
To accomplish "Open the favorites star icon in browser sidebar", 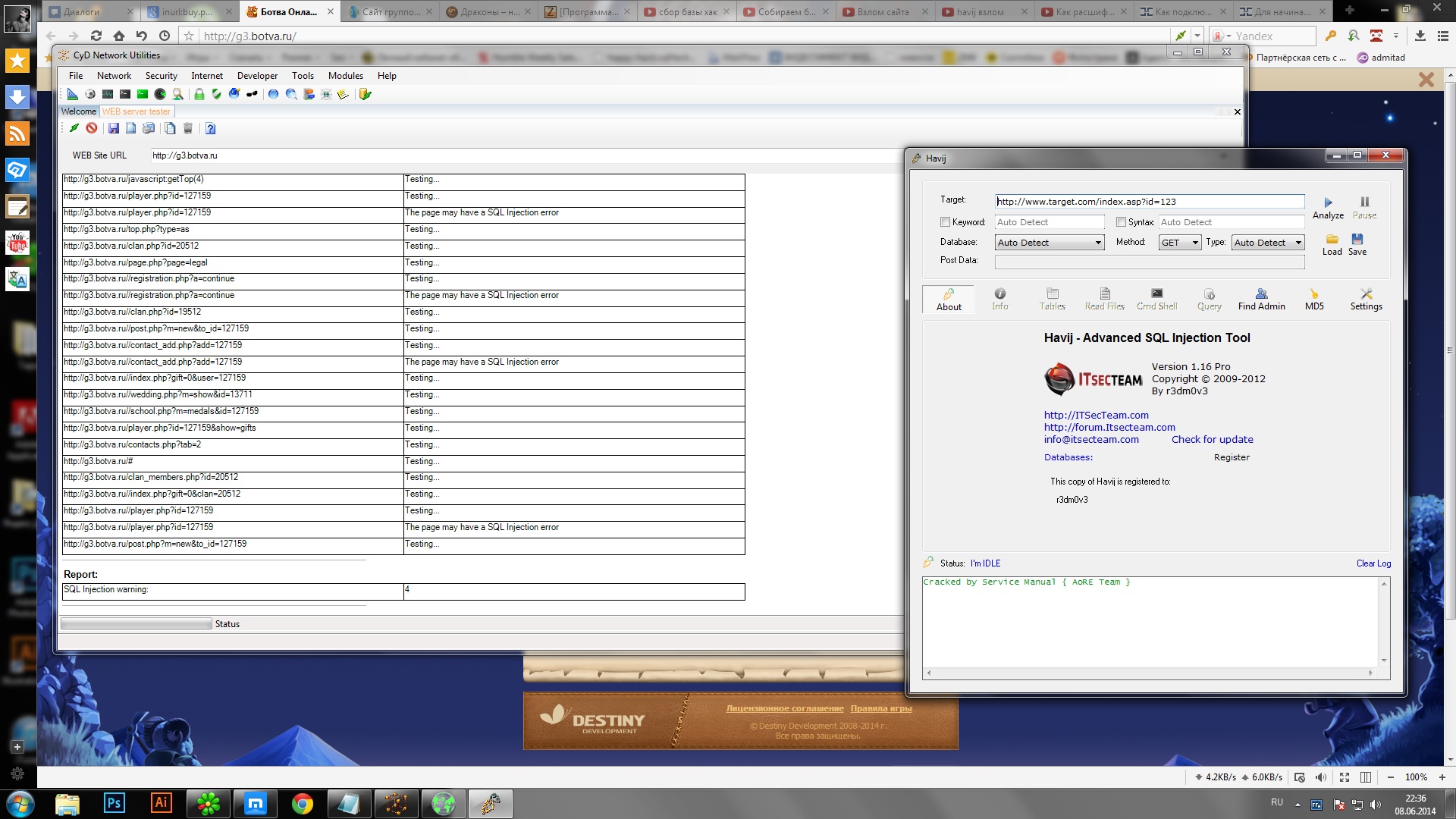I will pos(17,61).
